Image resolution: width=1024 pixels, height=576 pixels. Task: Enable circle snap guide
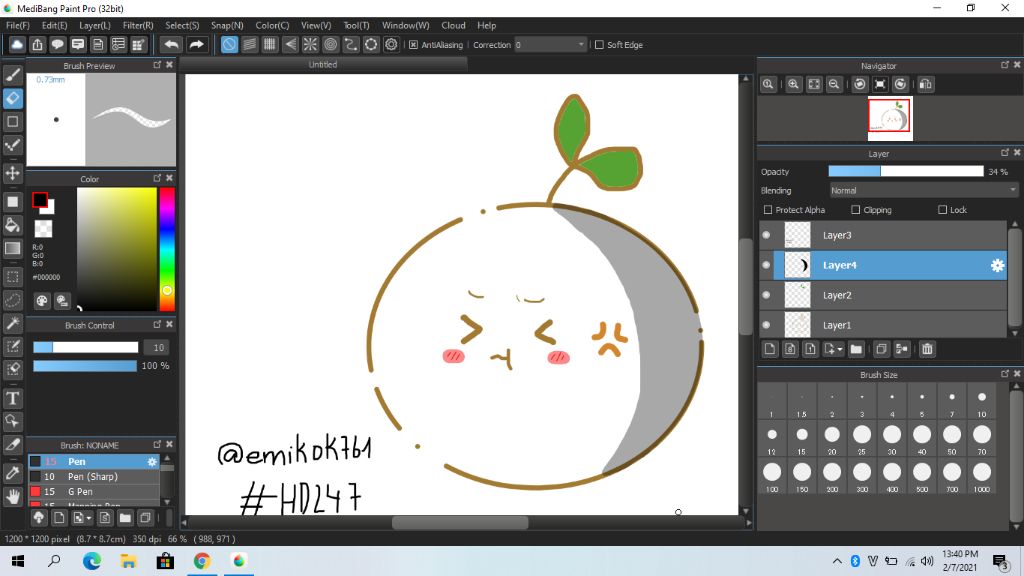330,44
